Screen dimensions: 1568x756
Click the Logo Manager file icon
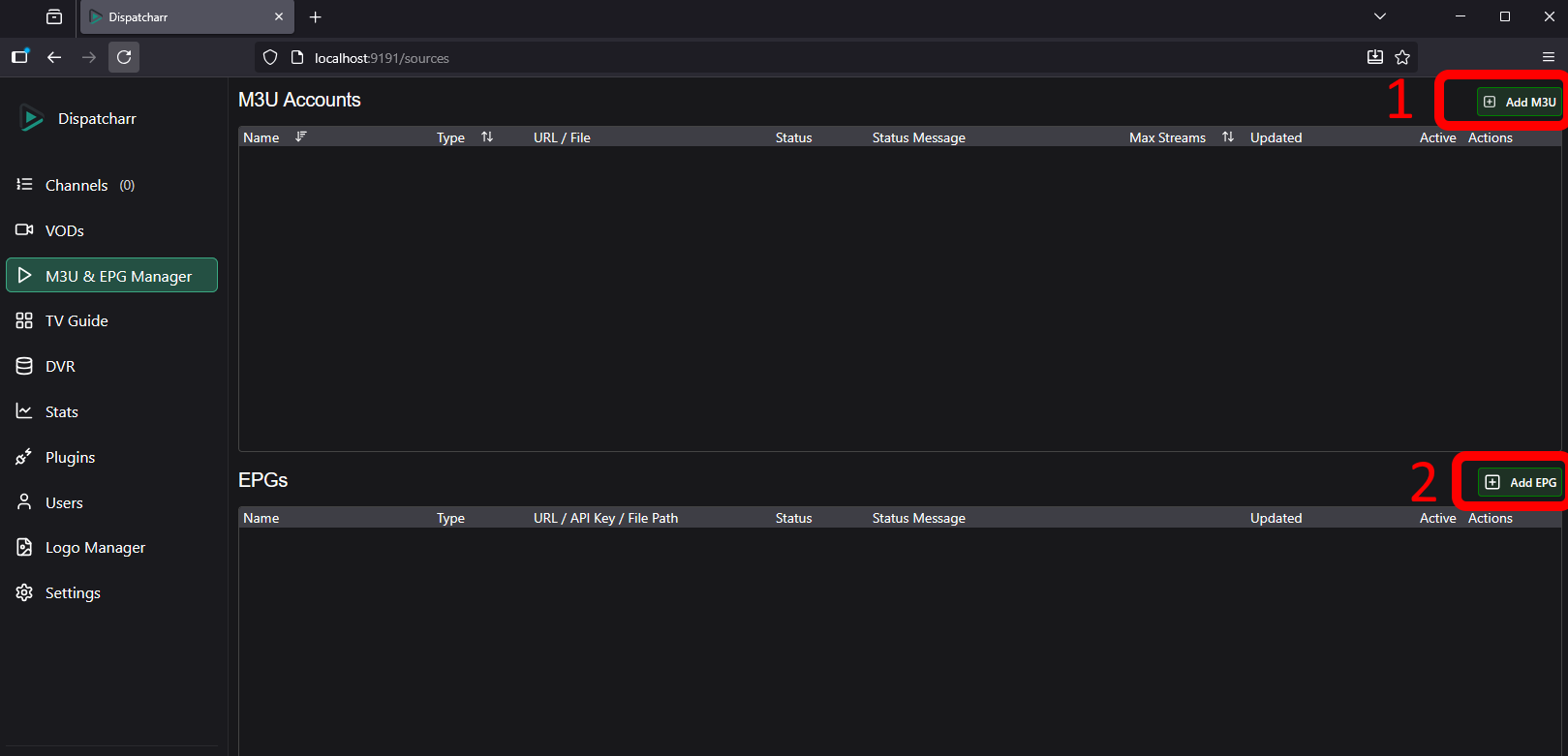click(x=24, y=547)
